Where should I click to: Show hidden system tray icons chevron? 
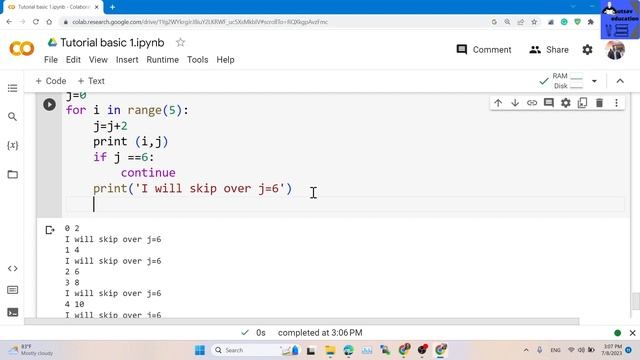tap(526, 350)
